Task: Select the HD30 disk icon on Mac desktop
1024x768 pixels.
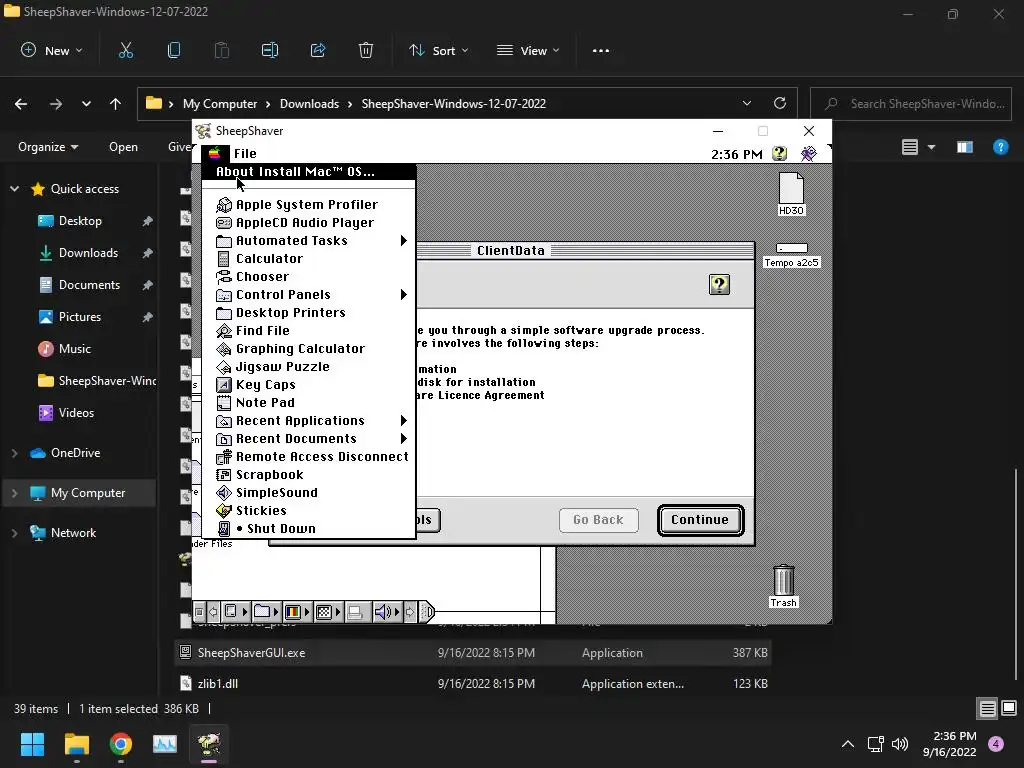Action: (791, 194)
